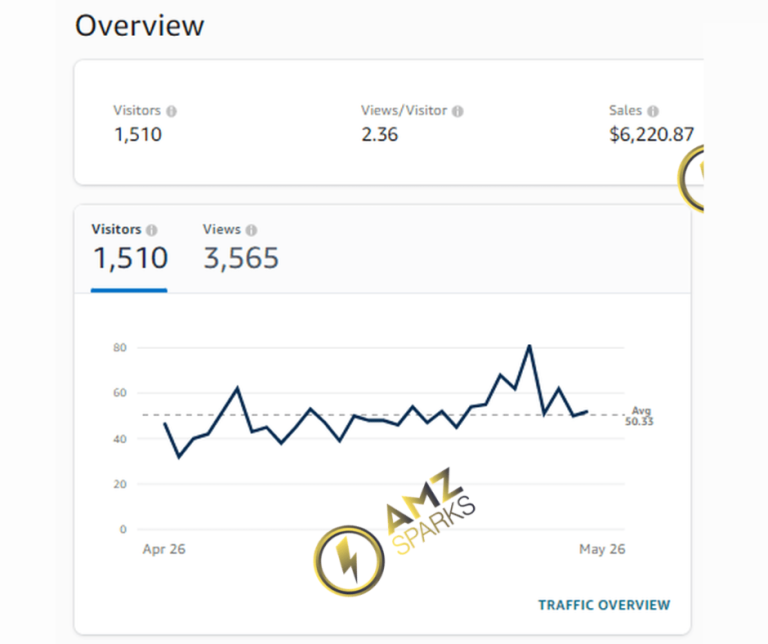Click the Apr 26 start date label
Viewport: 768px width, 644px height.
(x=164, y=549)
